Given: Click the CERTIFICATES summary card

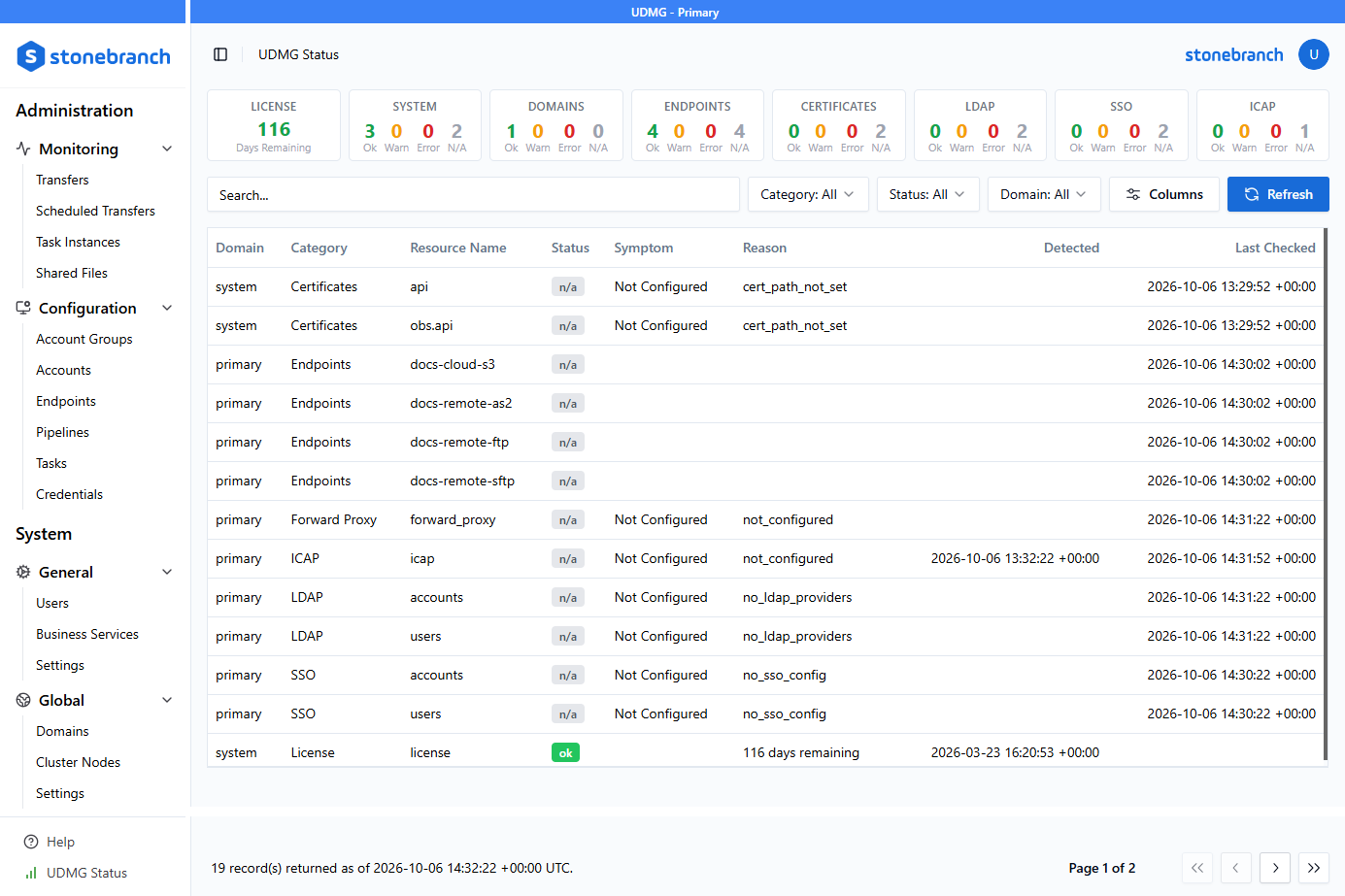Looking at the screenshot, I should pyautogui.click(x=839, y=125).
